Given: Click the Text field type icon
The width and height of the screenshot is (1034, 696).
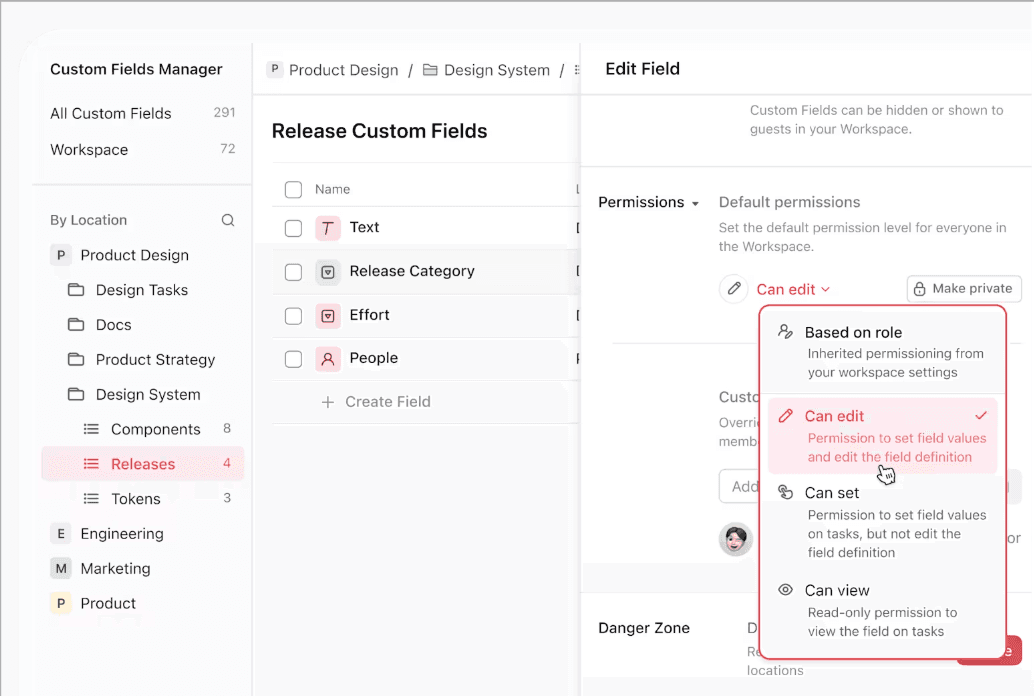Looking at the screenshot, I should [x=328, y=228].
